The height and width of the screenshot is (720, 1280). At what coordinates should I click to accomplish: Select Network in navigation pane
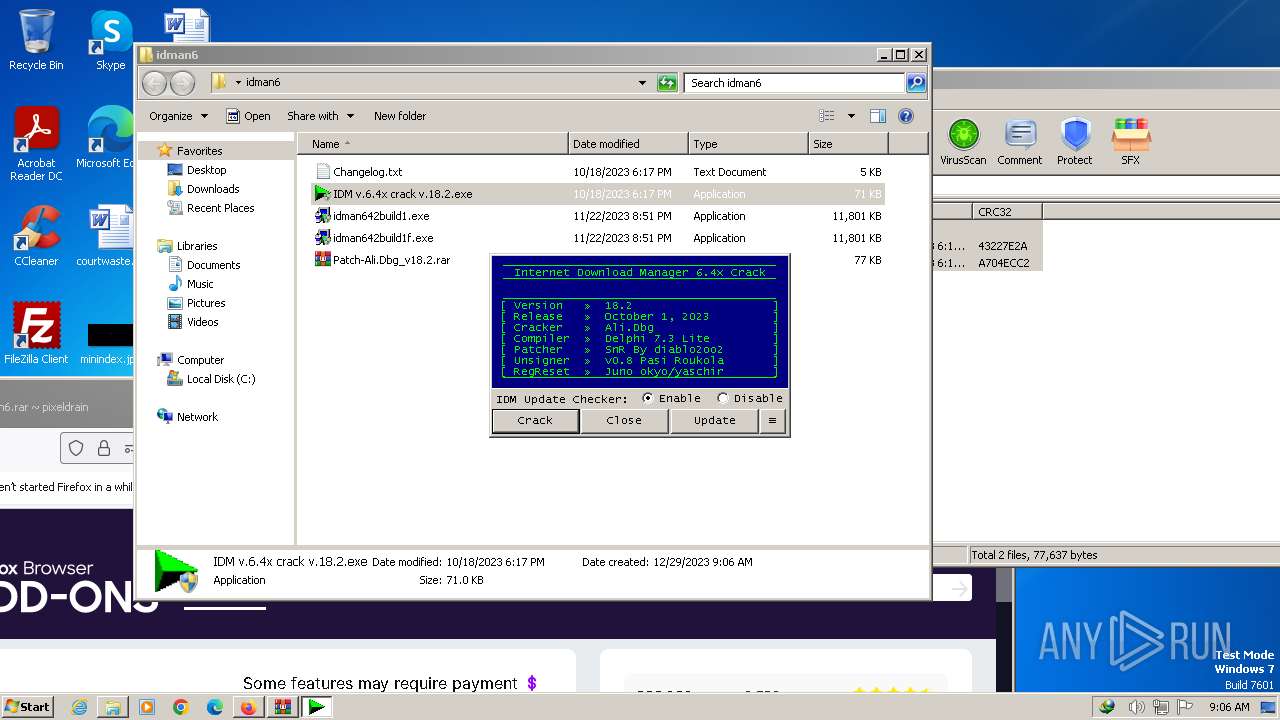197,417
